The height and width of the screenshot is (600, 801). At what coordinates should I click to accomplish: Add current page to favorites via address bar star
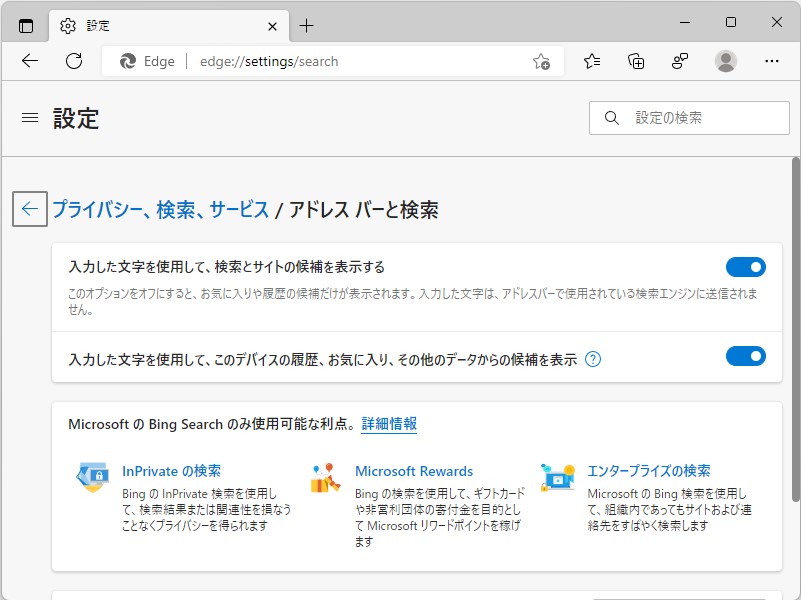(541, 61)
